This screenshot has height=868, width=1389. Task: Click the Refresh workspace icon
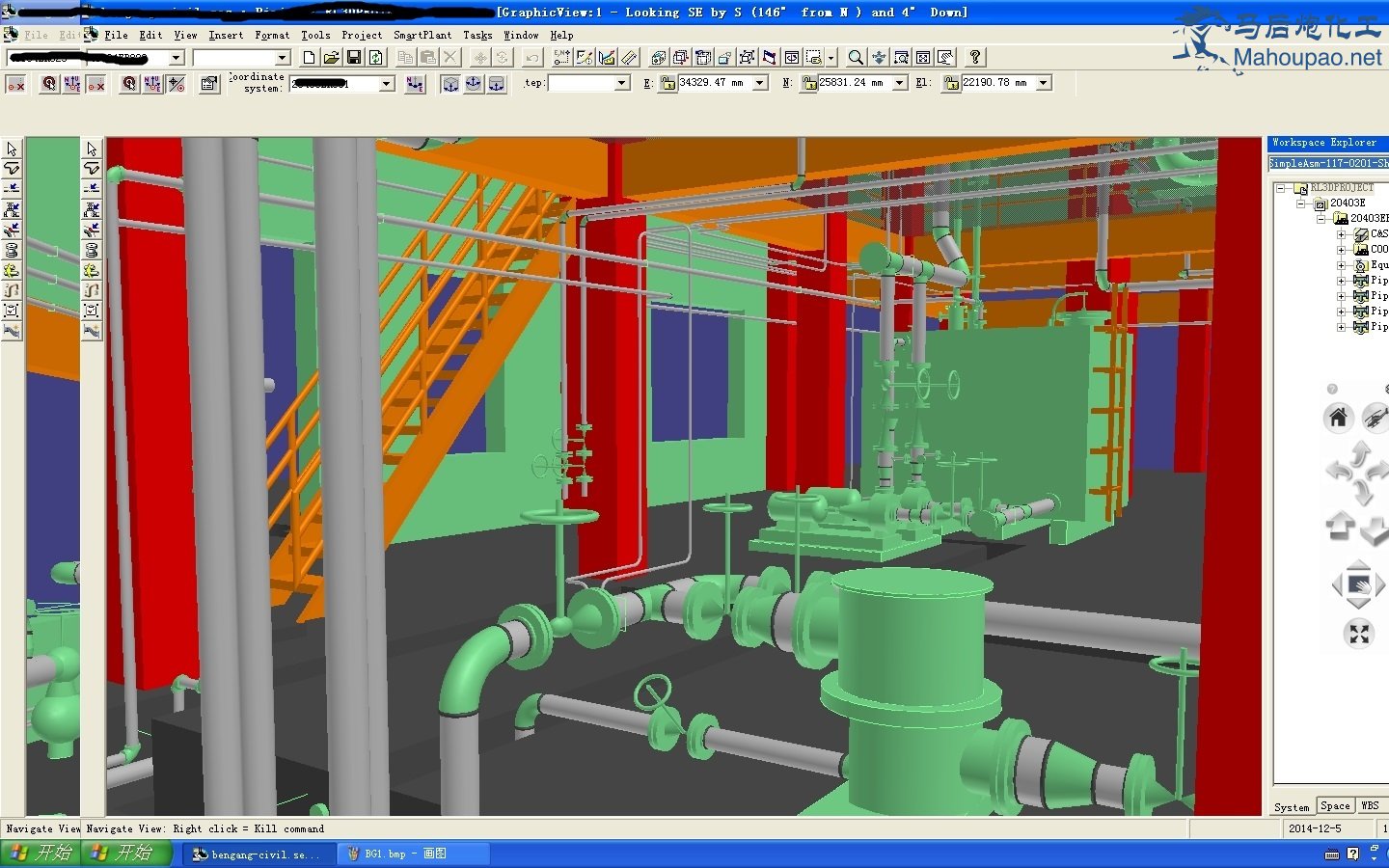click(376, 58)
